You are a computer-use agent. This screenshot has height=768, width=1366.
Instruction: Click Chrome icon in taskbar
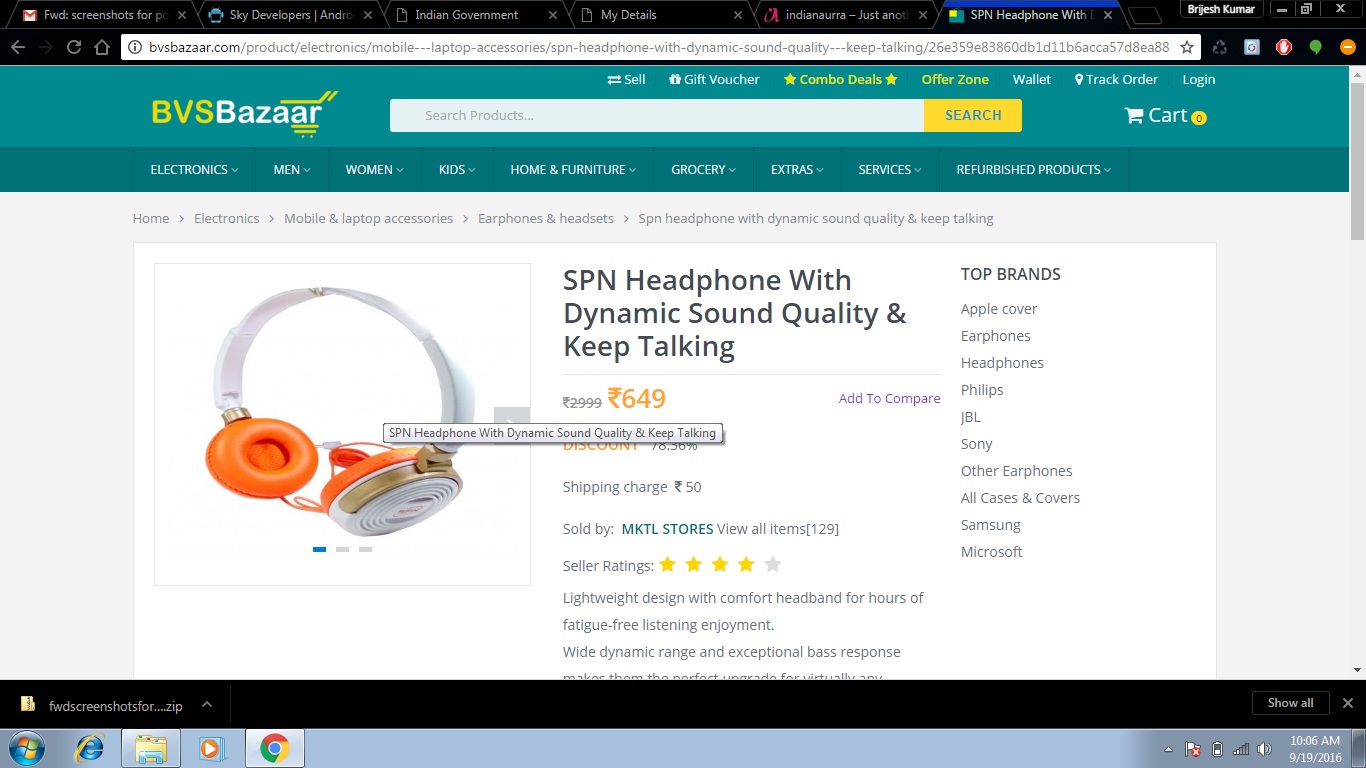(x=274, y=748)
